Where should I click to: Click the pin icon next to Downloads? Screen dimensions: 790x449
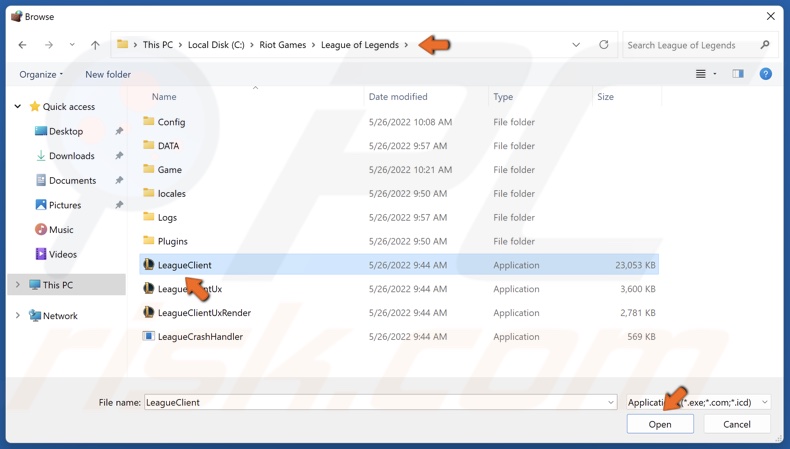click(x=119, y=156)
